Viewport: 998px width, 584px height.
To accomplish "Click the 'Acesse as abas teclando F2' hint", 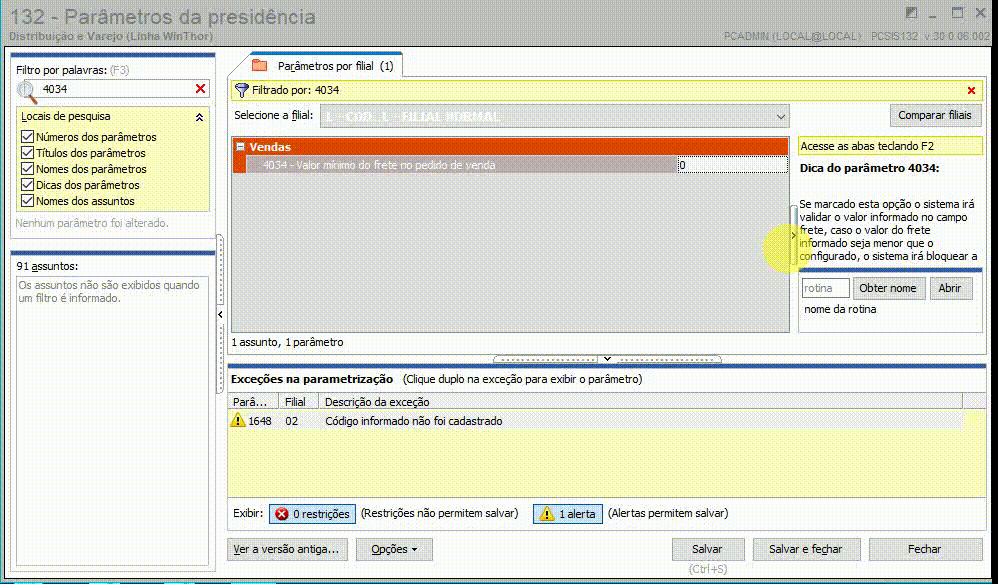I will (890, 146).
